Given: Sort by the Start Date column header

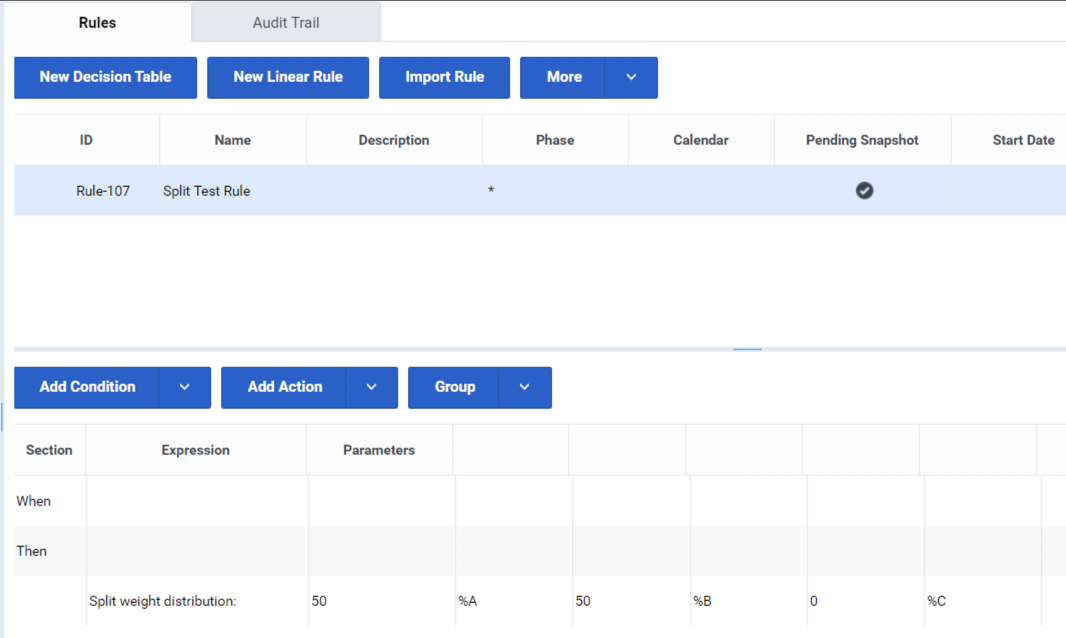Looking at the screenshot, I should 1023,141.
